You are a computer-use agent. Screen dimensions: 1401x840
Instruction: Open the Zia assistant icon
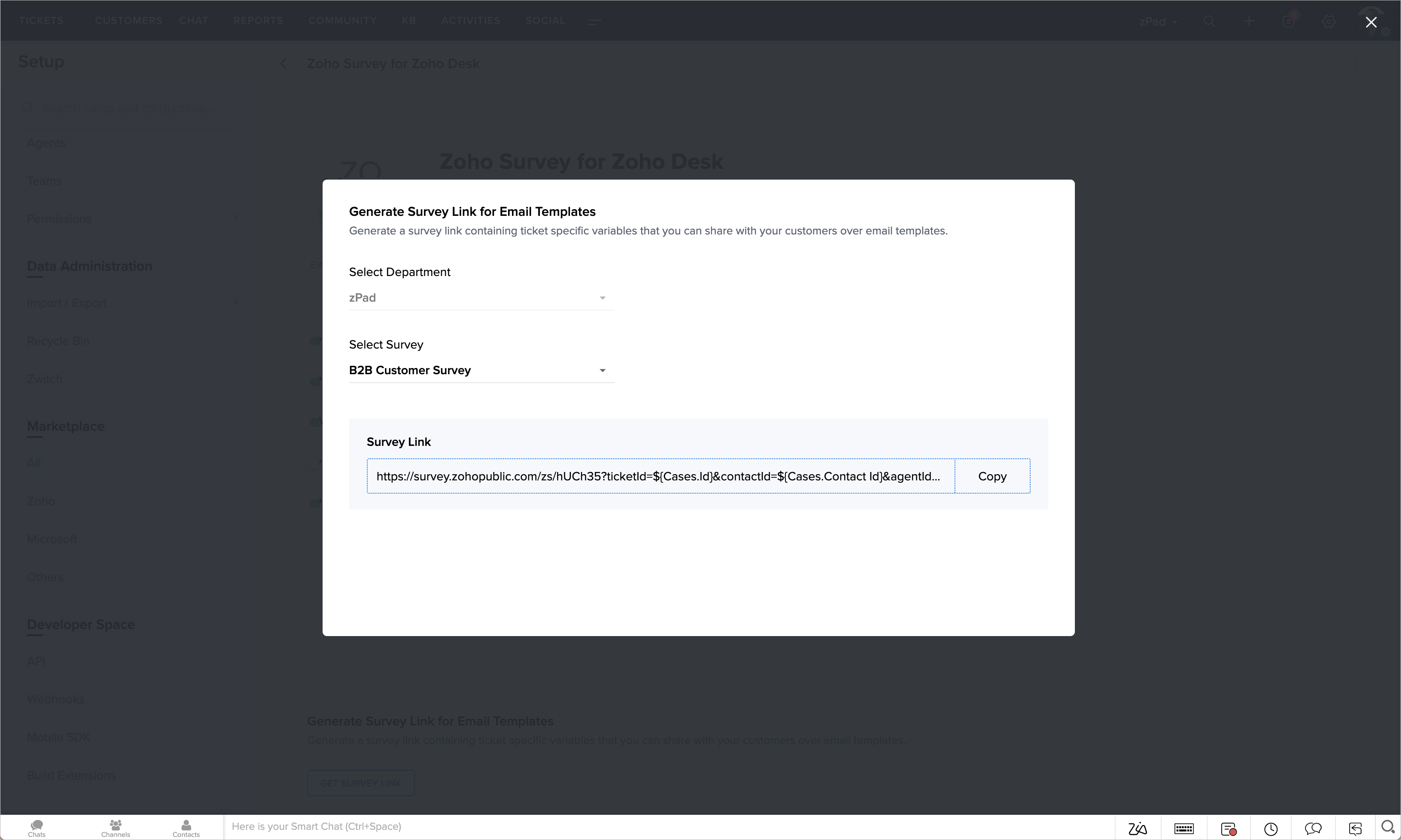(x=1137, y=828)
